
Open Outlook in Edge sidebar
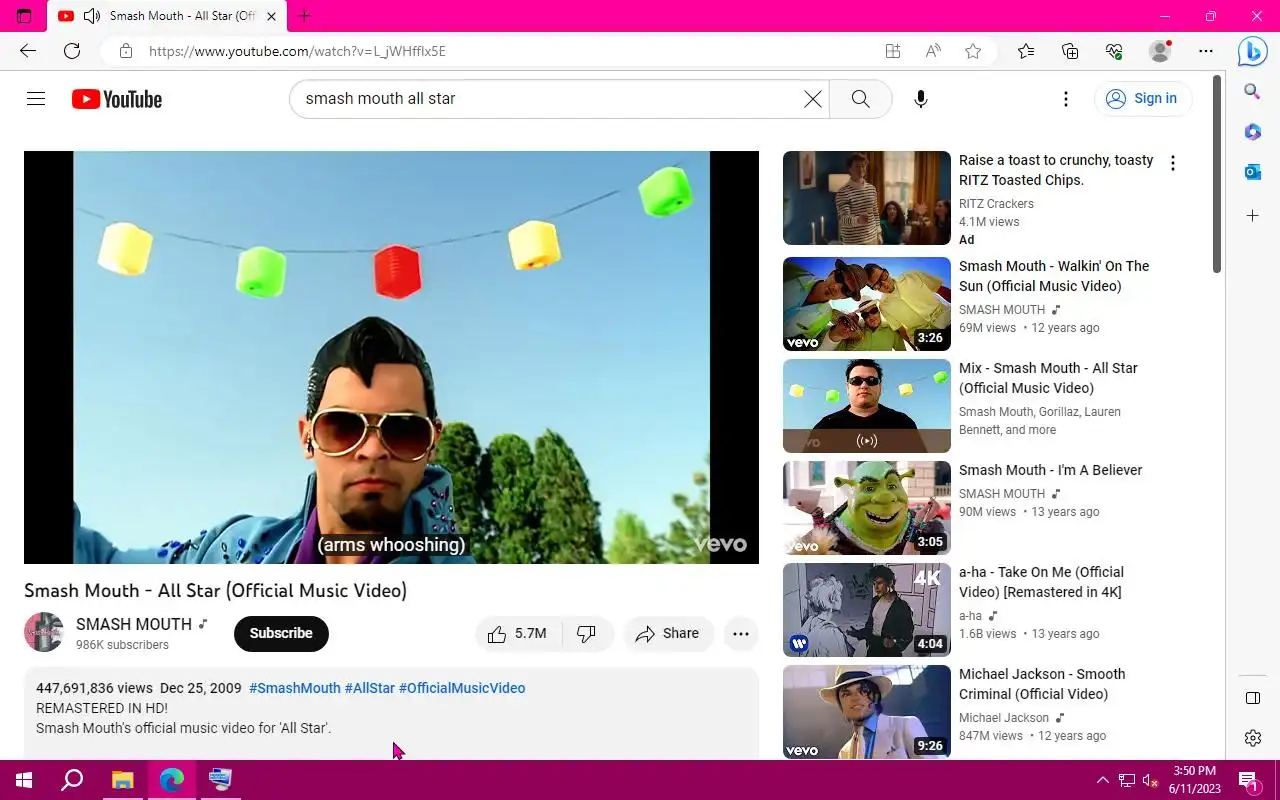pos(1252,172)
